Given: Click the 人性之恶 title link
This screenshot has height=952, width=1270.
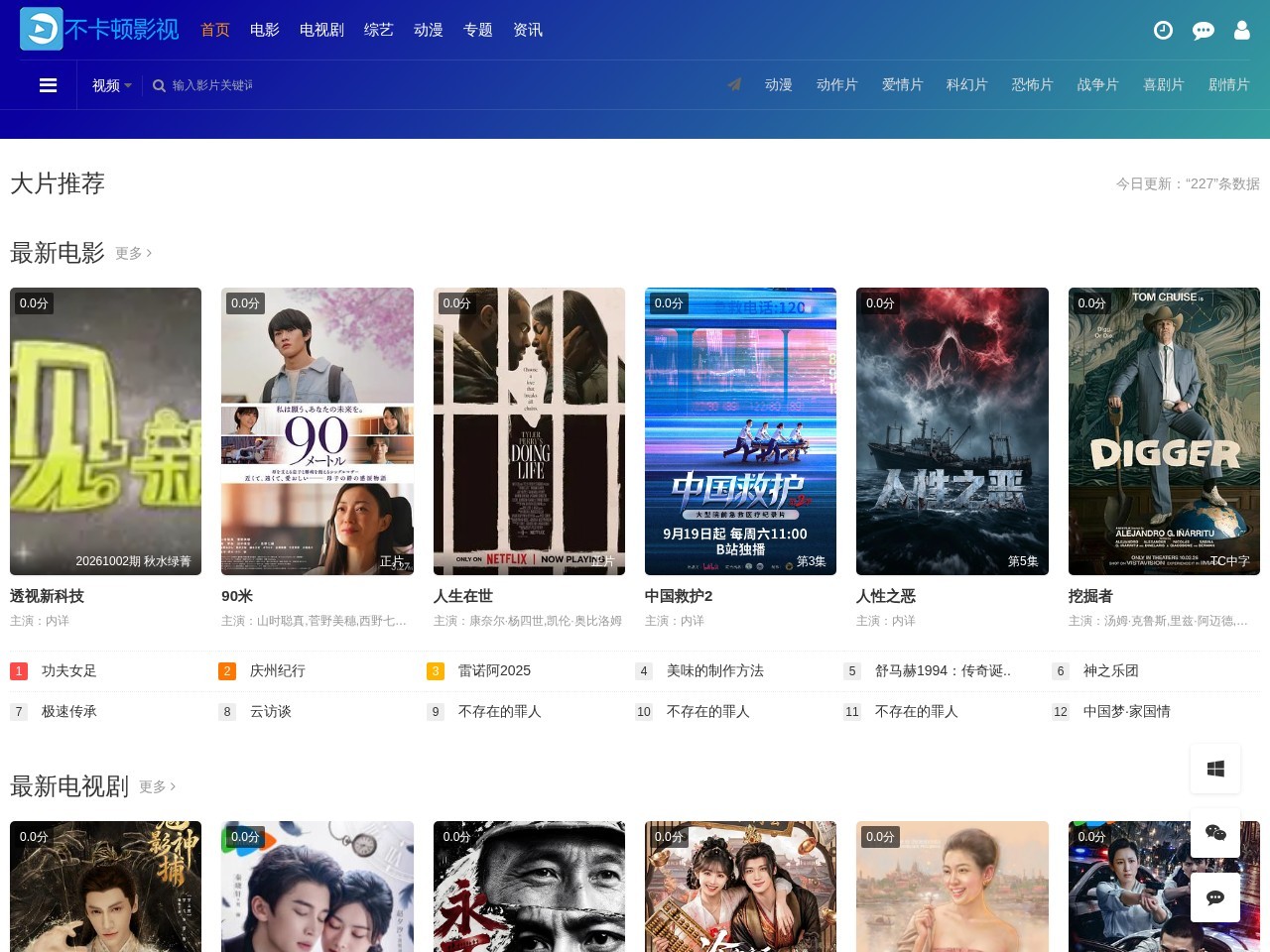Looking at the screenshot, I should point(886,596).
